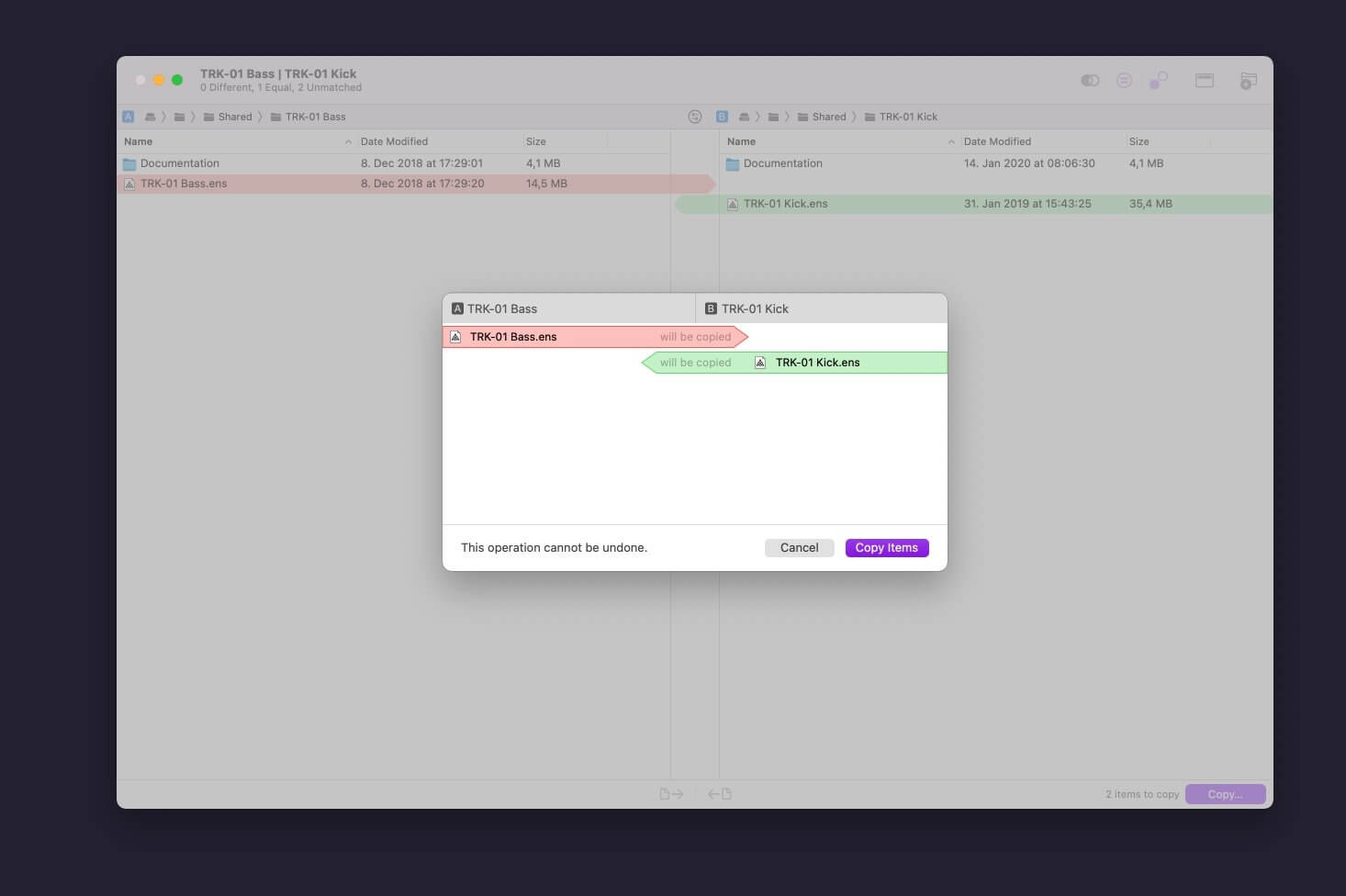This screenshot has width=1346, height=896.
Task: Select the TRK-01 Kick header in the dialog
Action: click(x=754, y=309)
